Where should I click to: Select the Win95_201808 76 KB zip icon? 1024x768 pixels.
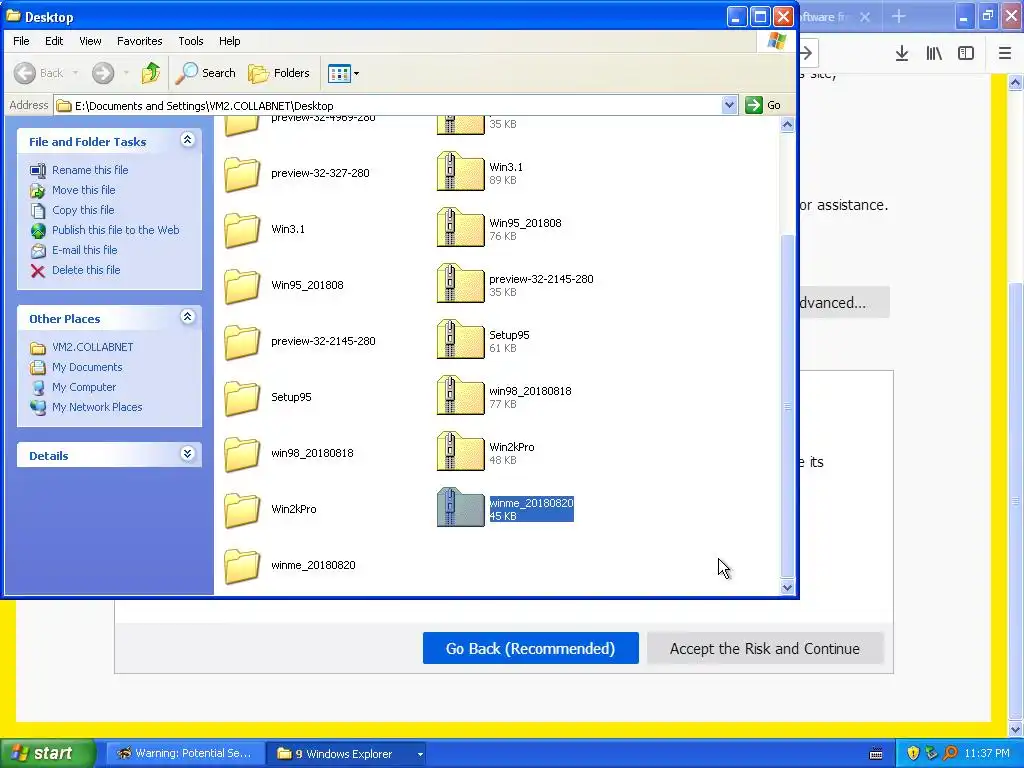pyautogui.click(x=460, y=227)
